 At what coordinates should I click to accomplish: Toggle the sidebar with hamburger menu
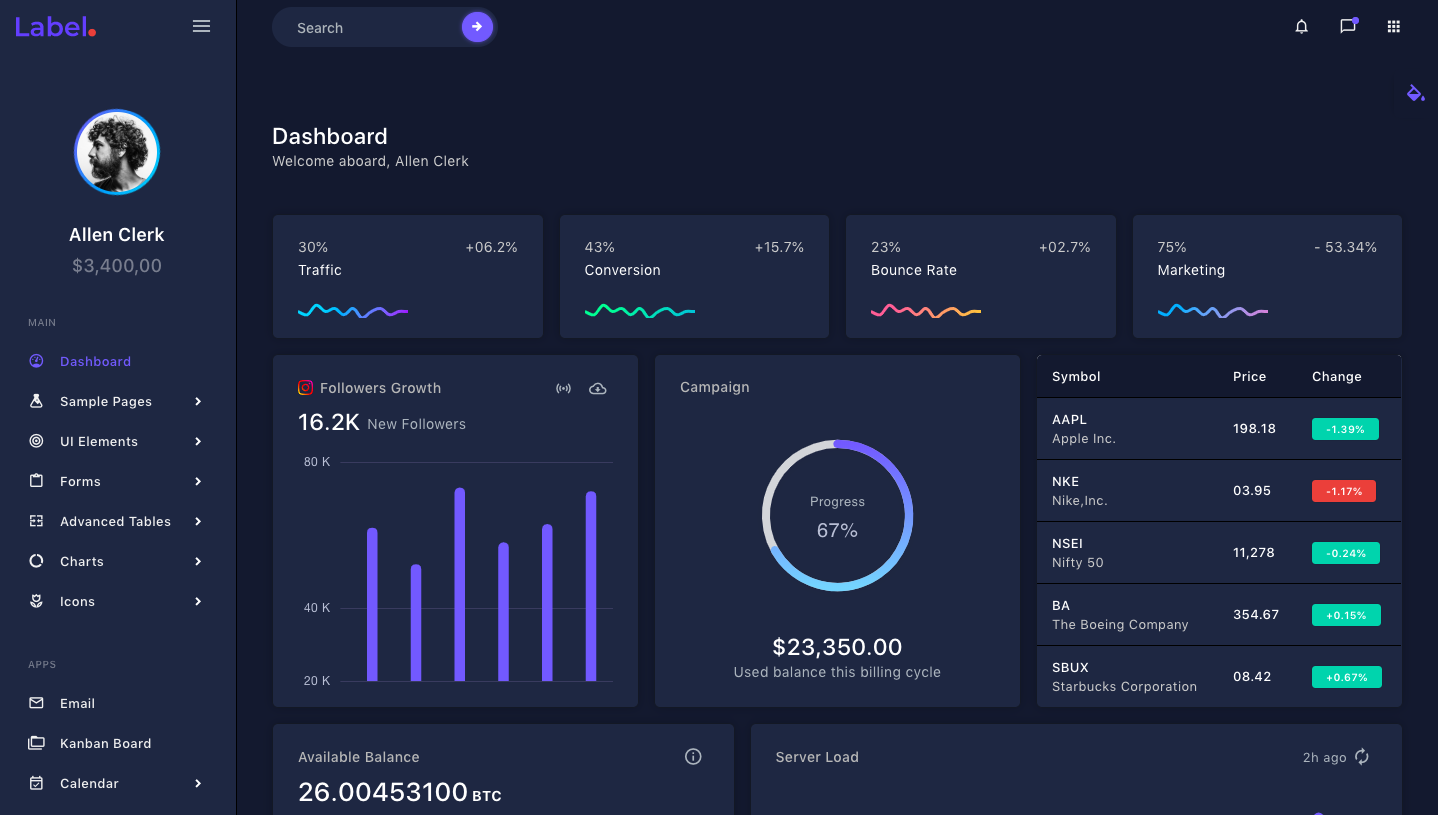click(201, 27)
